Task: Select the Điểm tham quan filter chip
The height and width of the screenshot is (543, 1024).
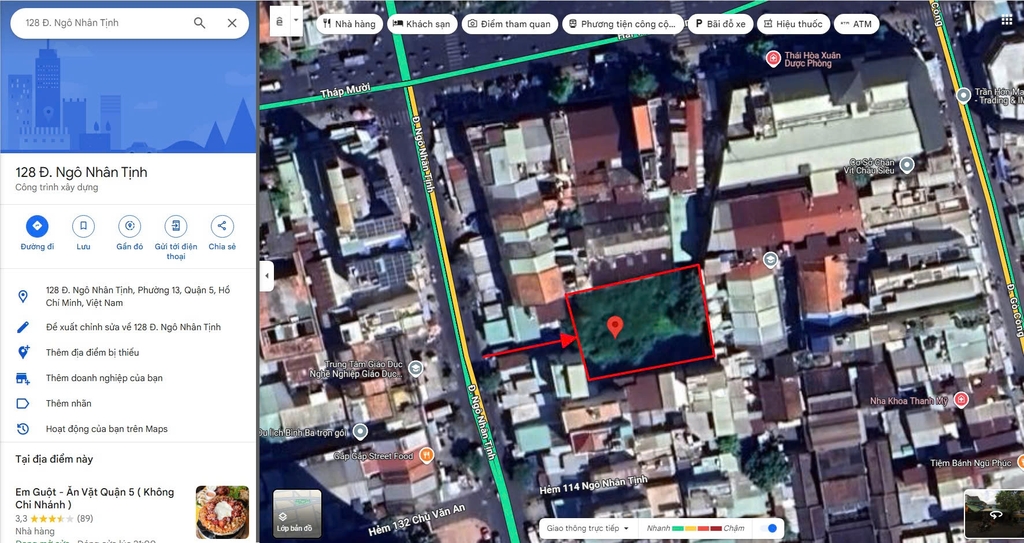Action: tap(509, 24)
